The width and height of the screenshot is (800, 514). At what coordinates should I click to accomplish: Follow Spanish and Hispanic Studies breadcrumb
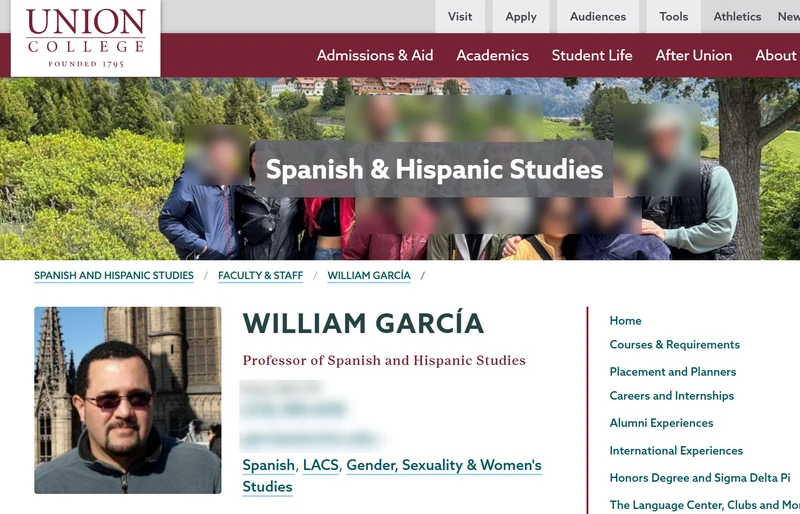tap(114, 276)
